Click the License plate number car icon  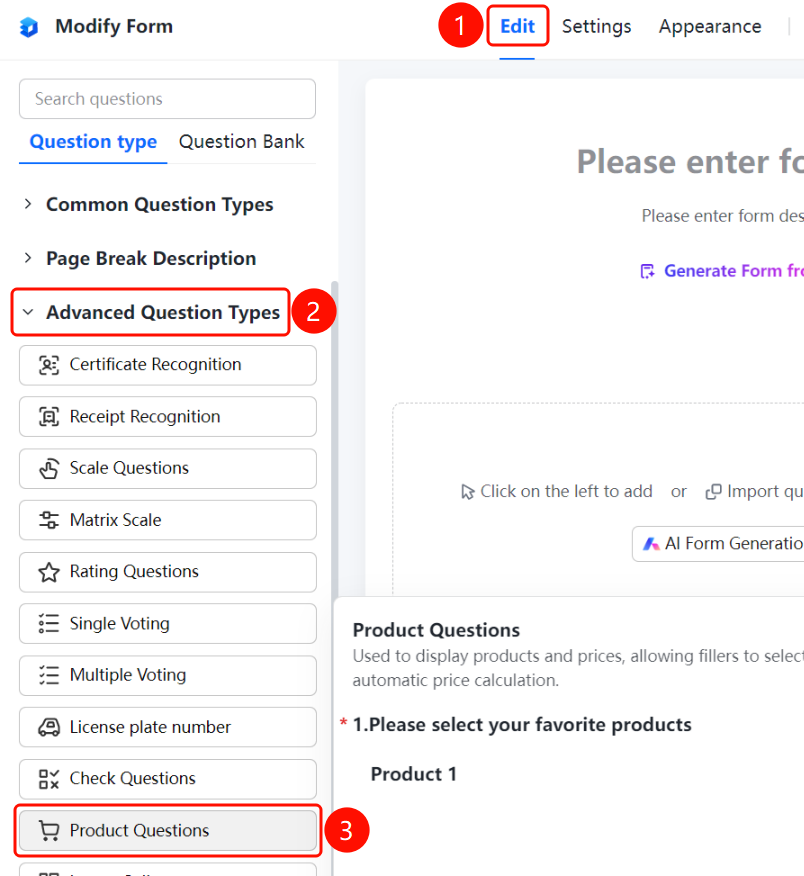pyautogui.click(x=49, y=727)
